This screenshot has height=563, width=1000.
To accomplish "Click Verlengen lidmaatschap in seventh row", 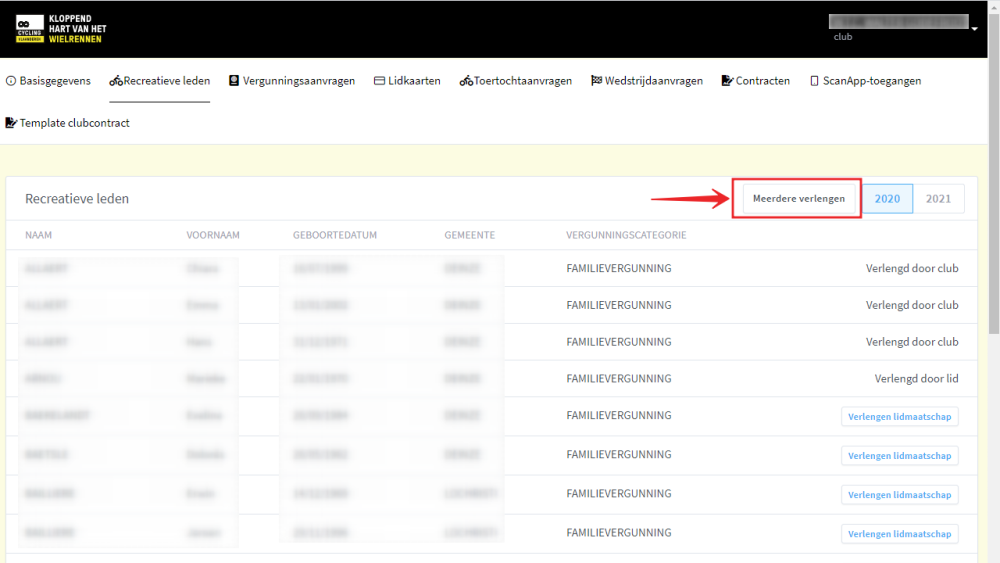I will [x=899, y=495].
